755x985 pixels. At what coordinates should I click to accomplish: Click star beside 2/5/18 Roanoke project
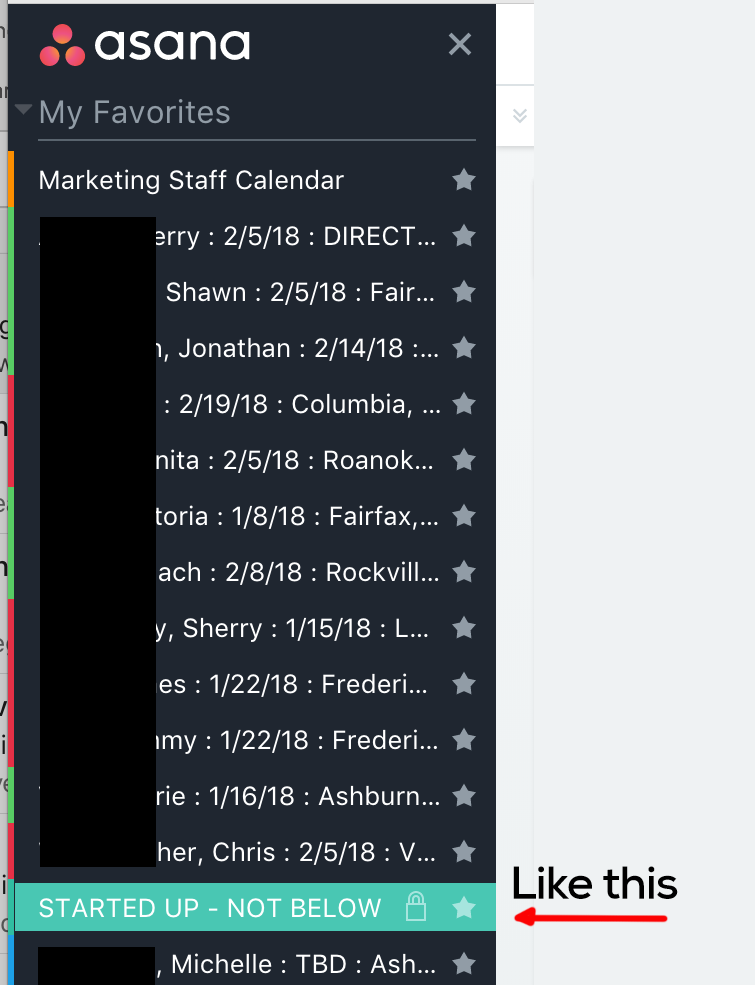coord(463,460)
